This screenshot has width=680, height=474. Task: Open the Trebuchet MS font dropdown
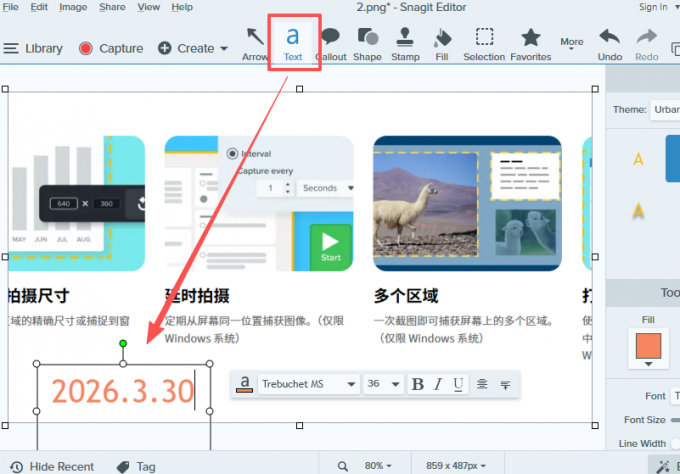tap(308, 384)
